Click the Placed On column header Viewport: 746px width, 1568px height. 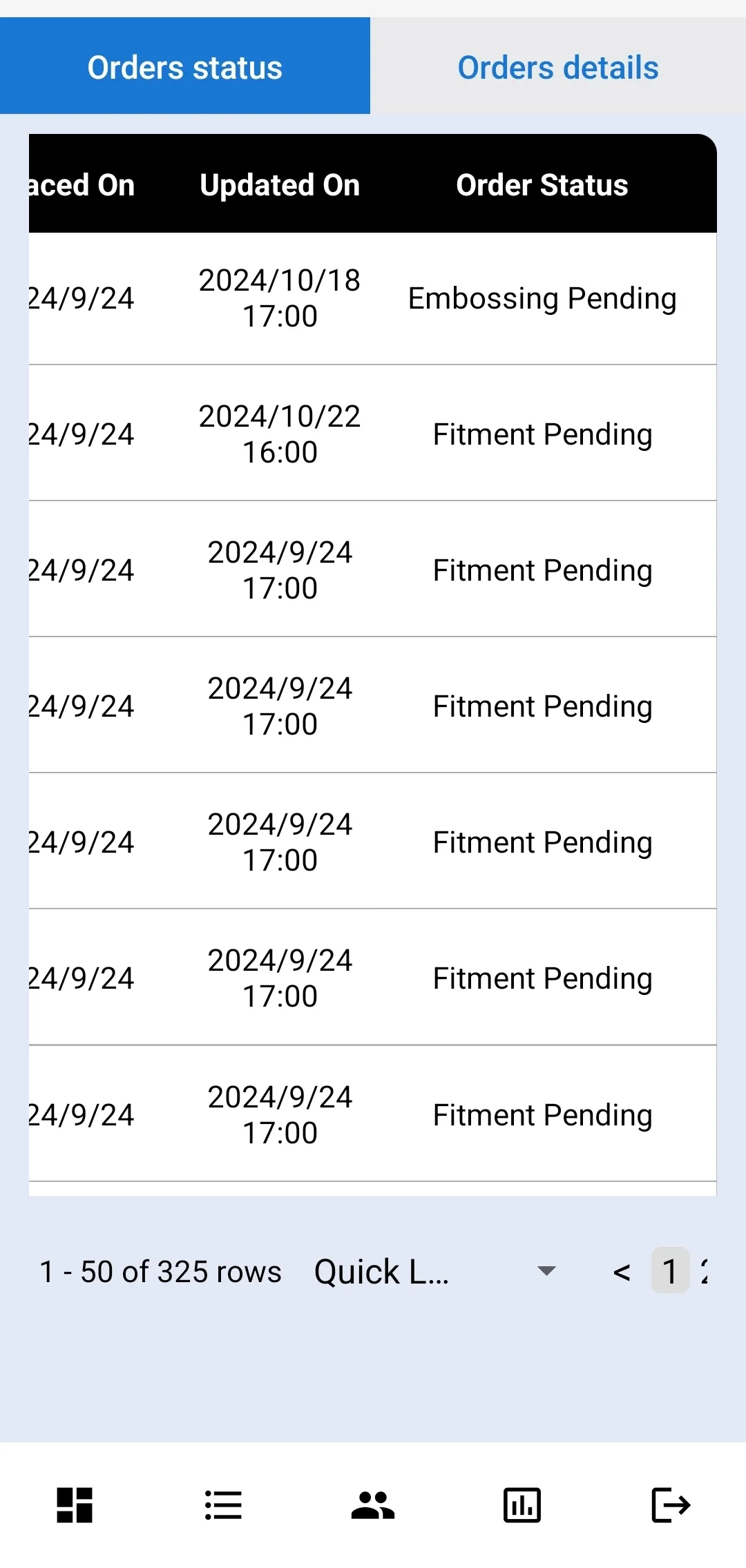tap(82, 185)
